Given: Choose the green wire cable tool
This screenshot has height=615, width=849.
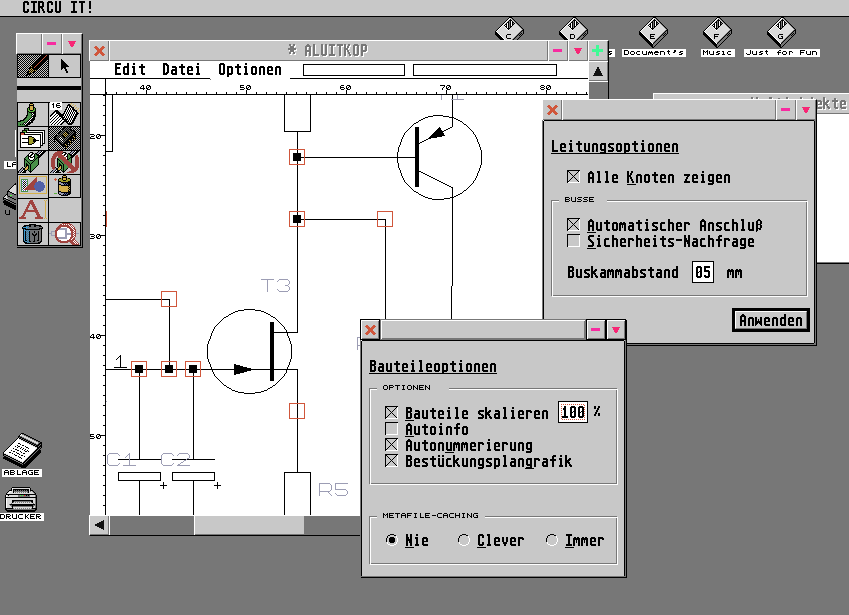Looking at the screenshot, I should 33,114.
